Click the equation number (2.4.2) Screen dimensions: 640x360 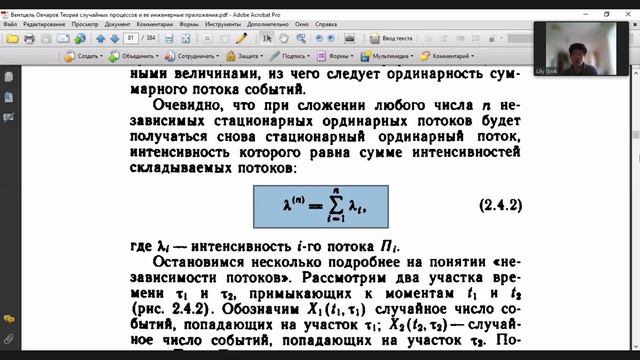point(500,205)
